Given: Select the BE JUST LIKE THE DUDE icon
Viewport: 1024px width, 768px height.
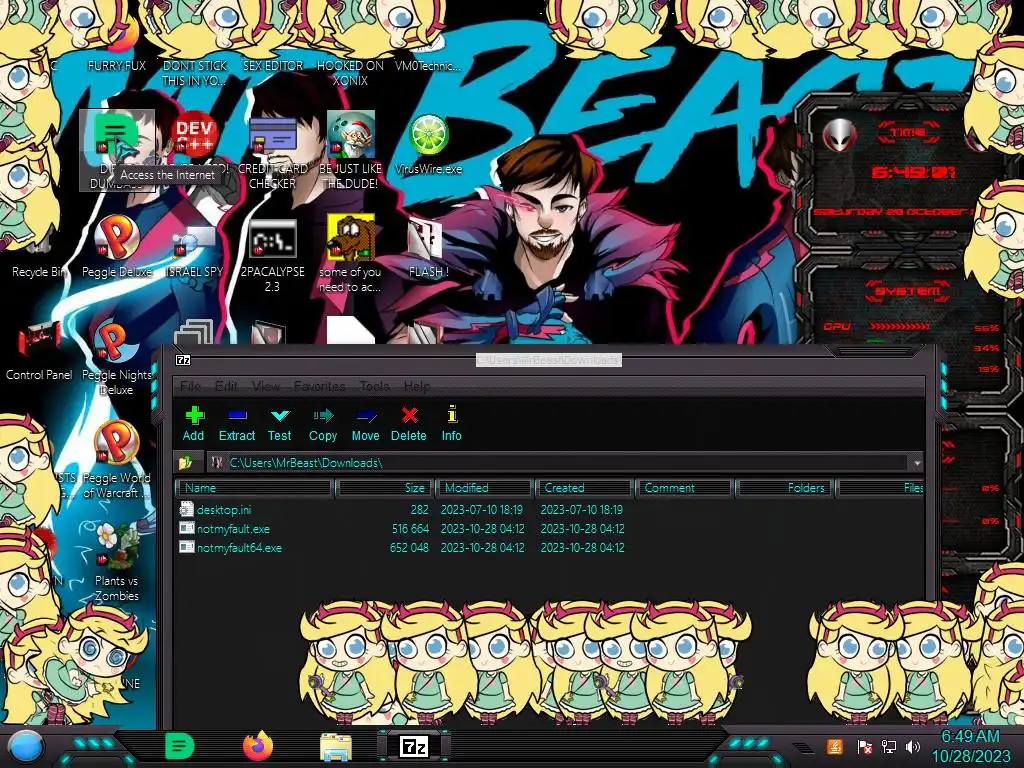Looking at the screenshot, I should tap(351, 152).
